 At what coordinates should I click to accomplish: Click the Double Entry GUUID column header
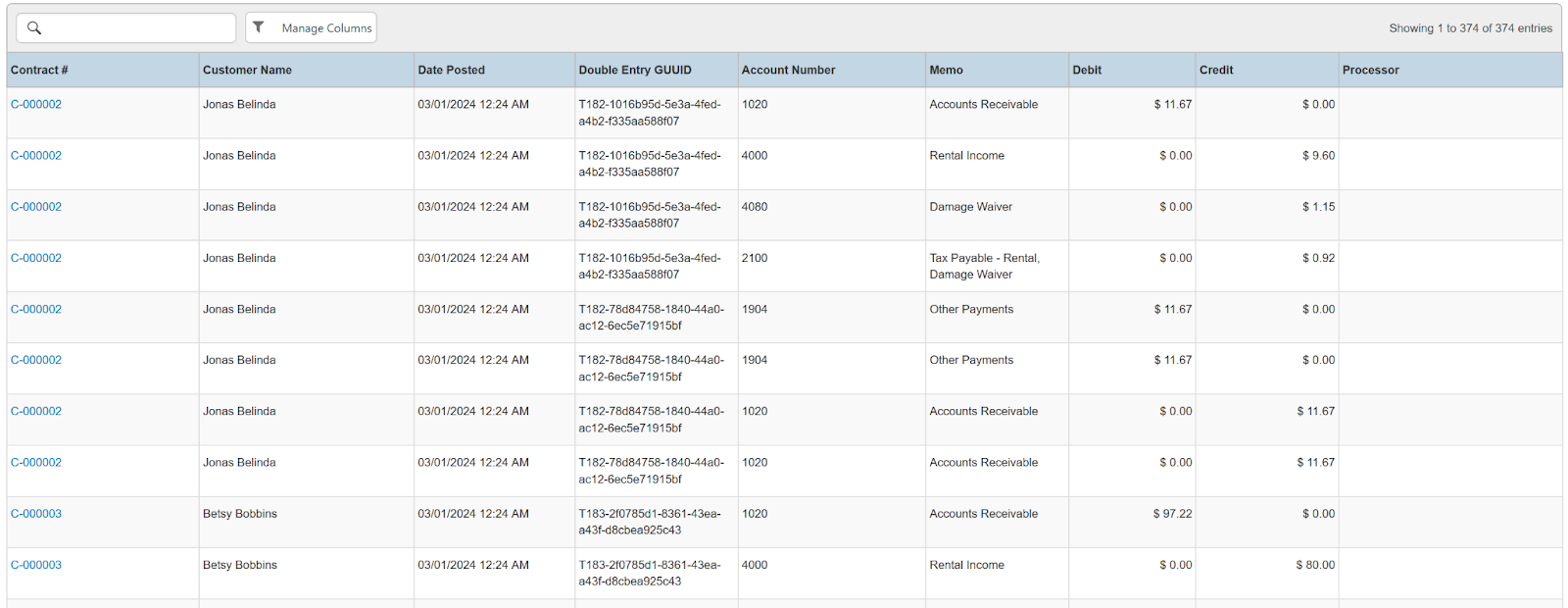[x=635, y=71]
